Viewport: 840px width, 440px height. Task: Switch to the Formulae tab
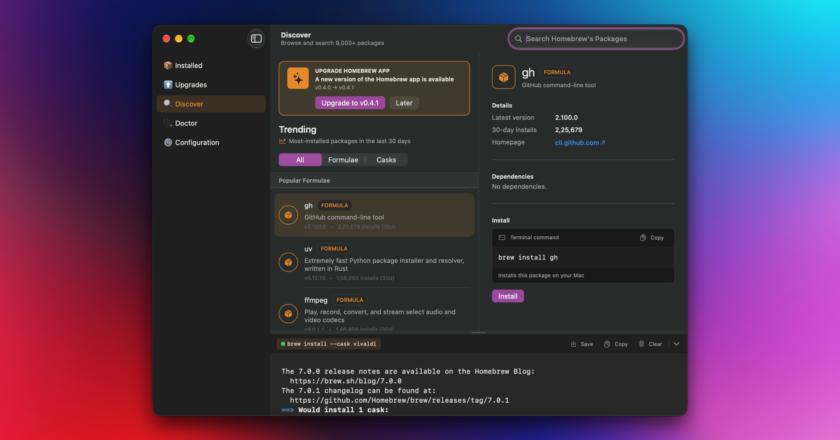[343, 160]
